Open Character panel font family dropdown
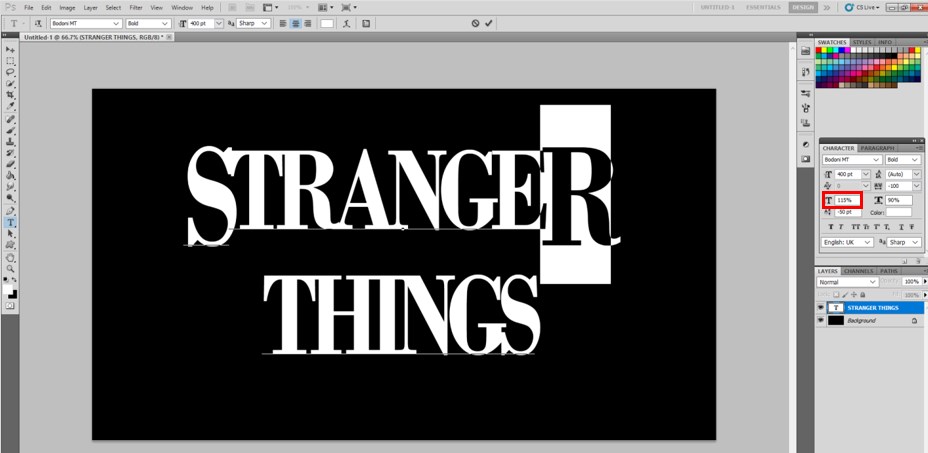This screenshot has width=928, height=453. click(876, 160)
